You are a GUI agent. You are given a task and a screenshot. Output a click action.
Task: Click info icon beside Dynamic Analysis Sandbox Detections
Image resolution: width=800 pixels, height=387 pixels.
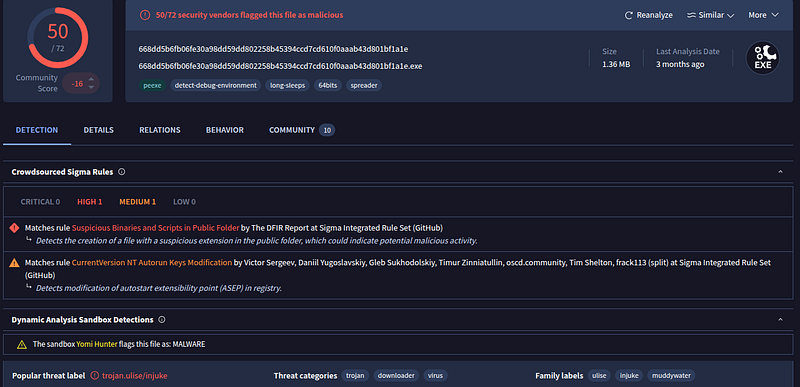click(162, 320)
